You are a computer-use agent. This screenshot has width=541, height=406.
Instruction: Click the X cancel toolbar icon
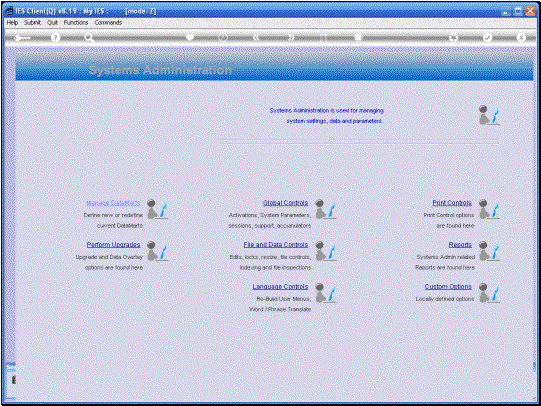point(521,38)
